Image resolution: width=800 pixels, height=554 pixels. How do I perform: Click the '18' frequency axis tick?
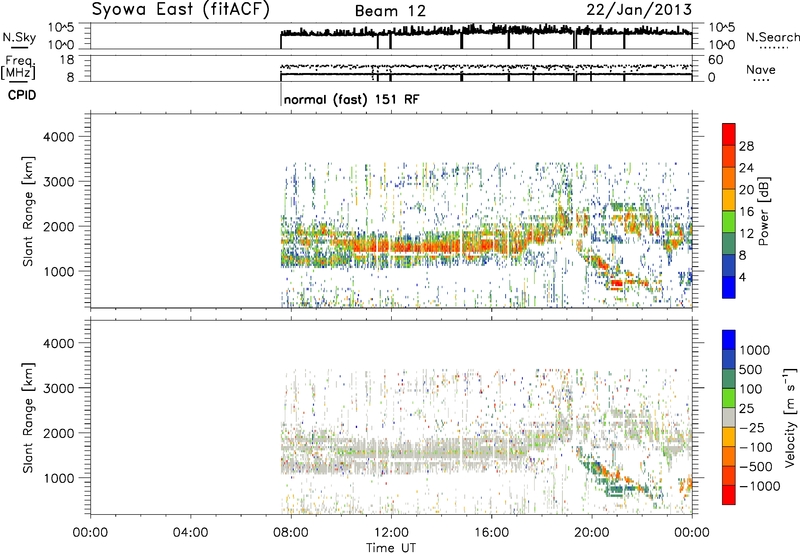click(66, 60)
